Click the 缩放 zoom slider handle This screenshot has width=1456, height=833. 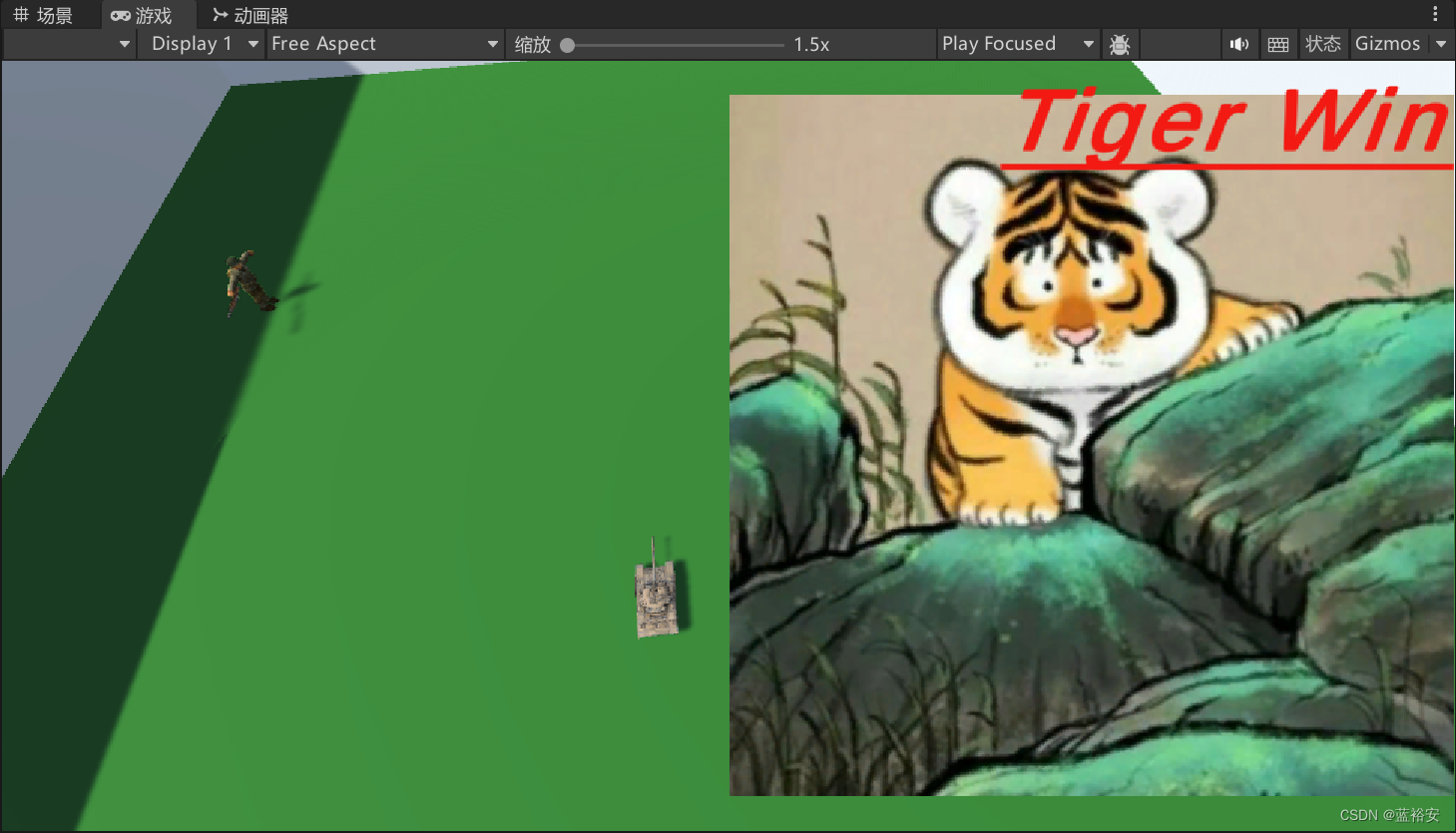tap(567, 45)
